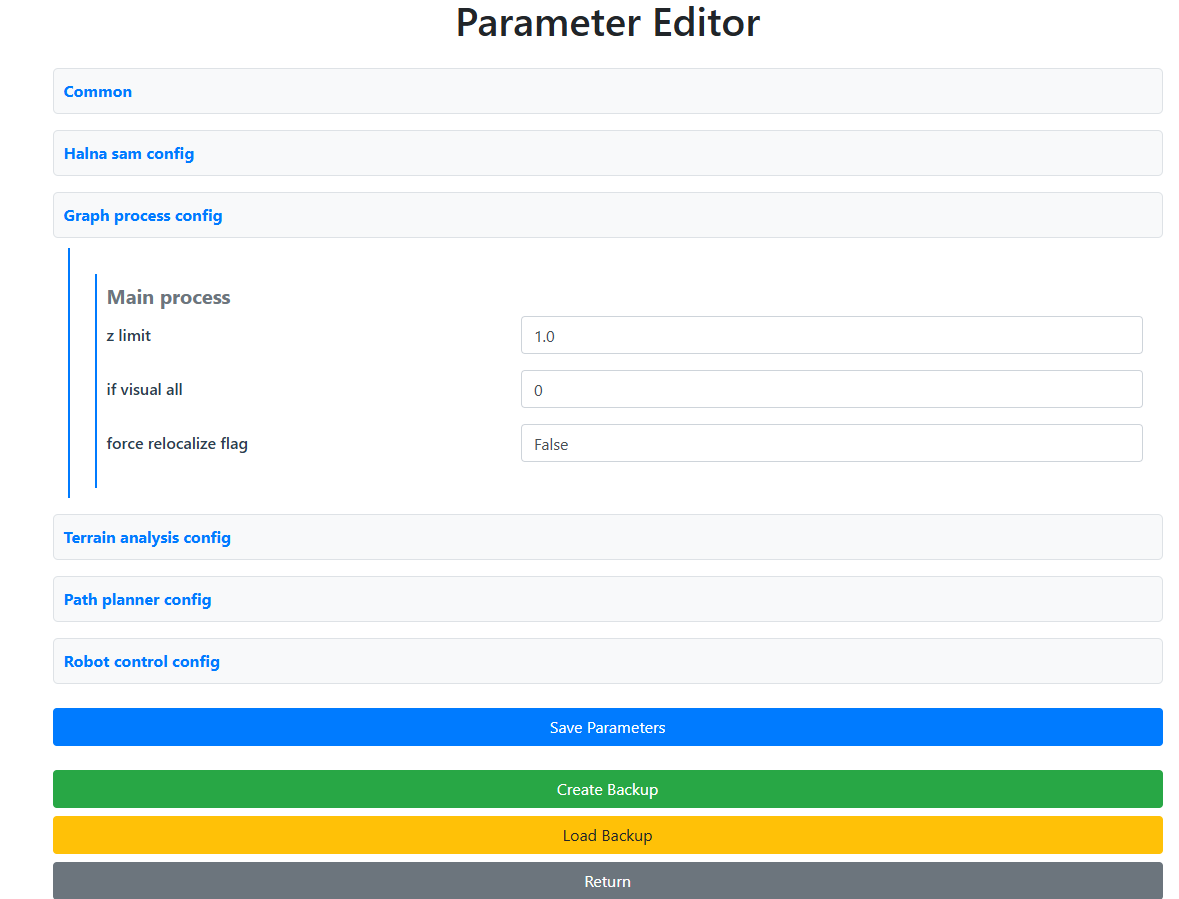Click the Main process heading
This screenshot has width=1179, height=899.
tap(168, 297)
